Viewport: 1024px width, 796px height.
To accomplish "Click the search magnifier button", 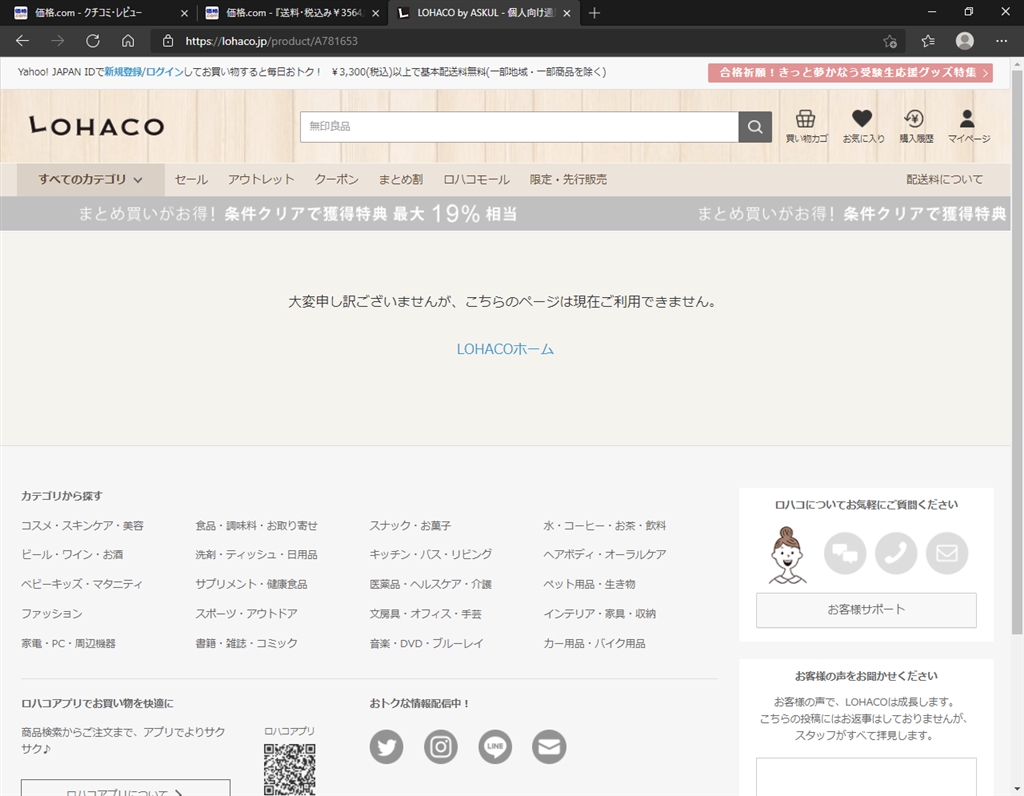I will [755, 127].
